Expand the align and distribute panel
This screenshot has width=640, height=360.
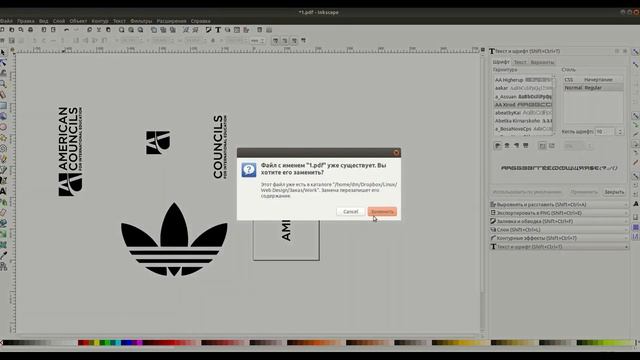coord(559,204)
